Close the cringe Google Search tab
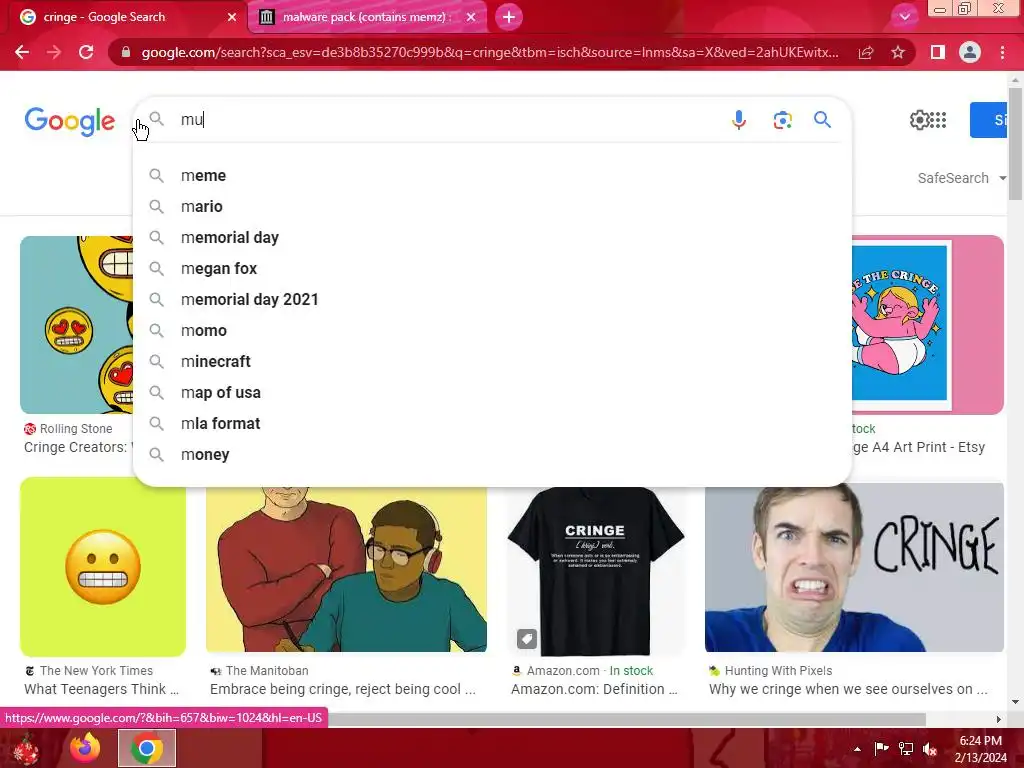Viewport: 1024px width, 768px height. coord(232,17)
